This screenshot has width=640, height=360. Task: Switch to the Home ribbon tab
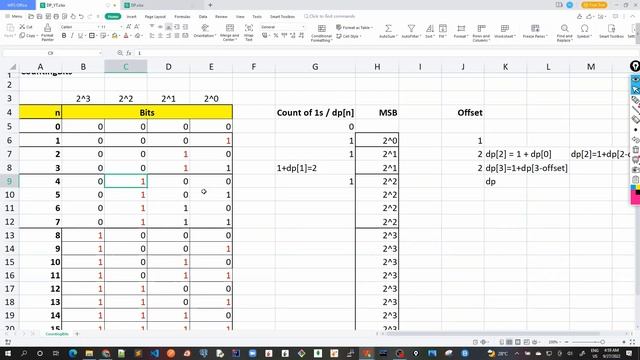coord(113,16)
